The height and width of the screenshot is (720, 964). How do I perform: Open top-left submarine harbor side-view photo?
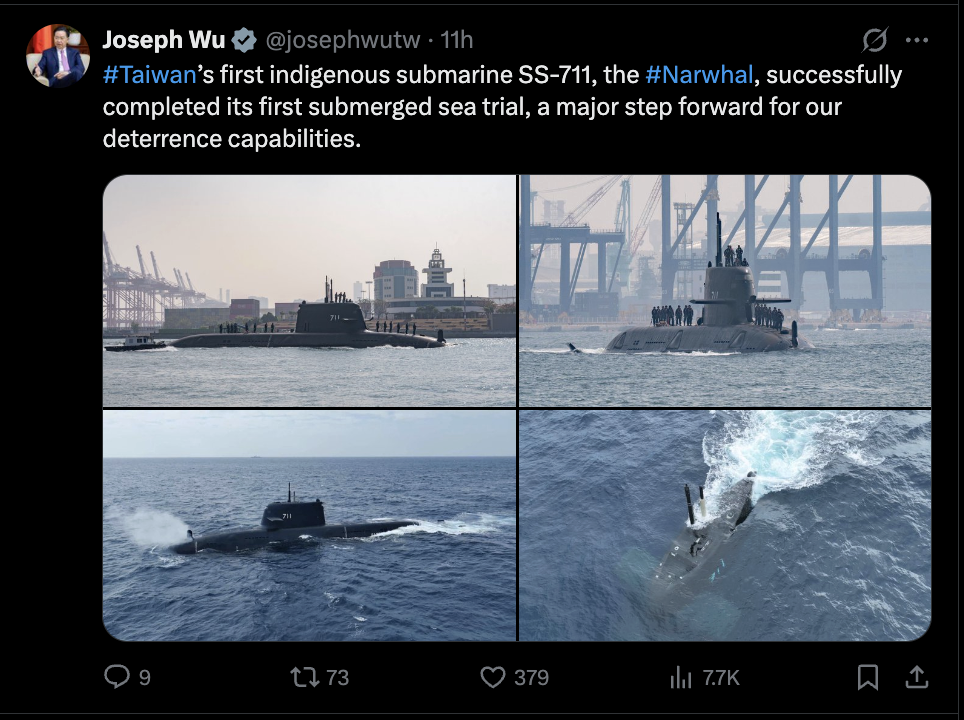pos(309,291)
